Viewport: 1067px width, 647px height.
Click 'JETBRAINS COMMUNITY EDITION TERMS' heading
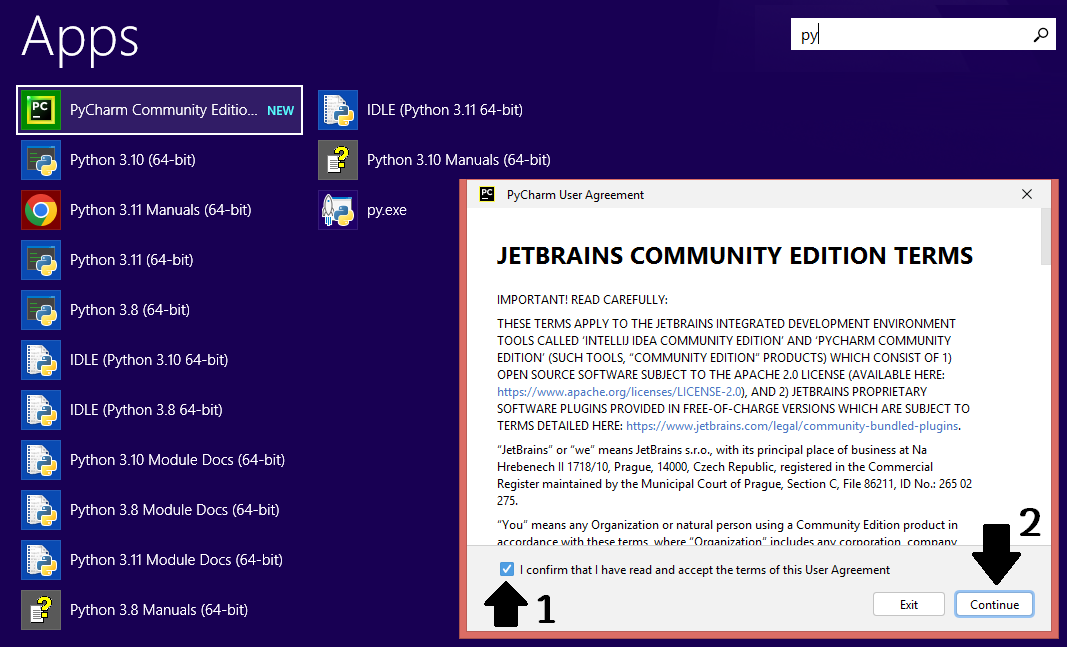(x=735, y=256)
